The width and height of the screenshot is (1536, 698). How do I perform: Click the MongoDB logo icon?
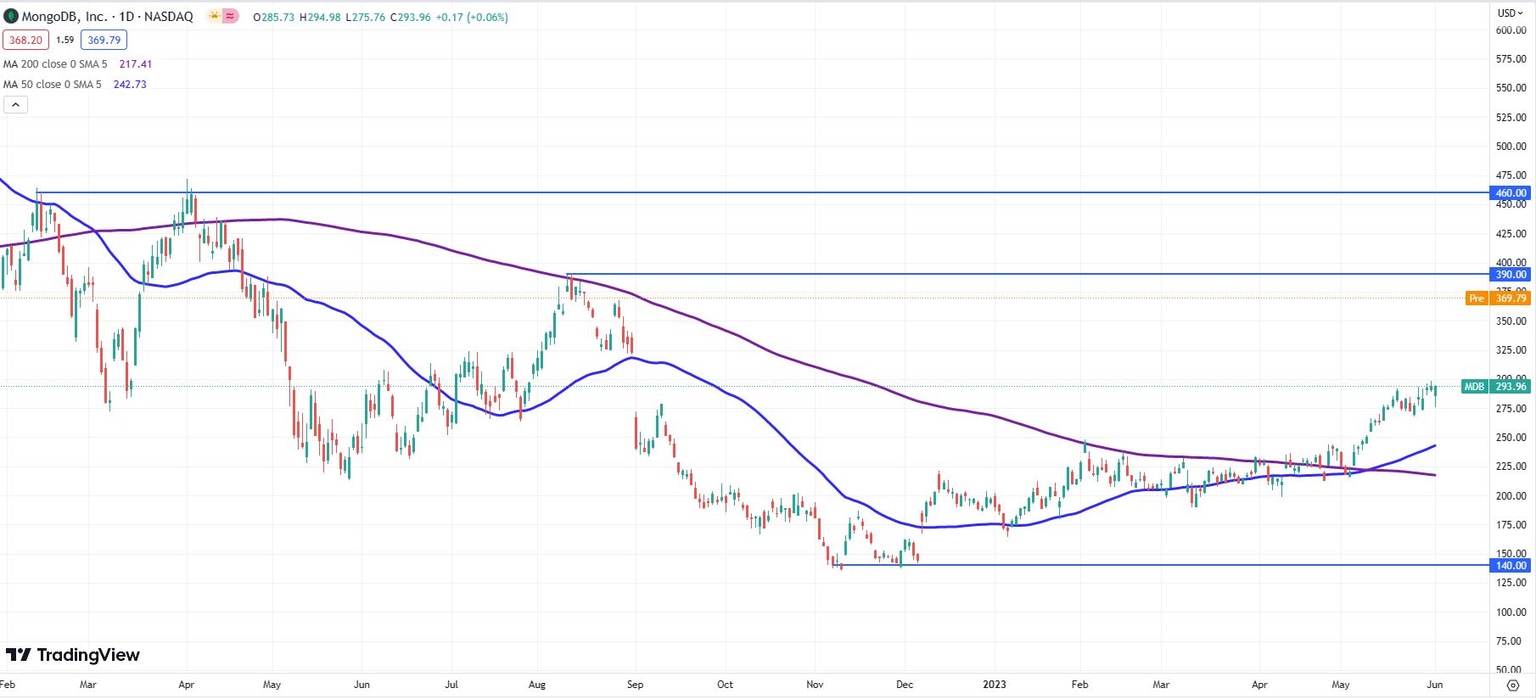[11, 17]
